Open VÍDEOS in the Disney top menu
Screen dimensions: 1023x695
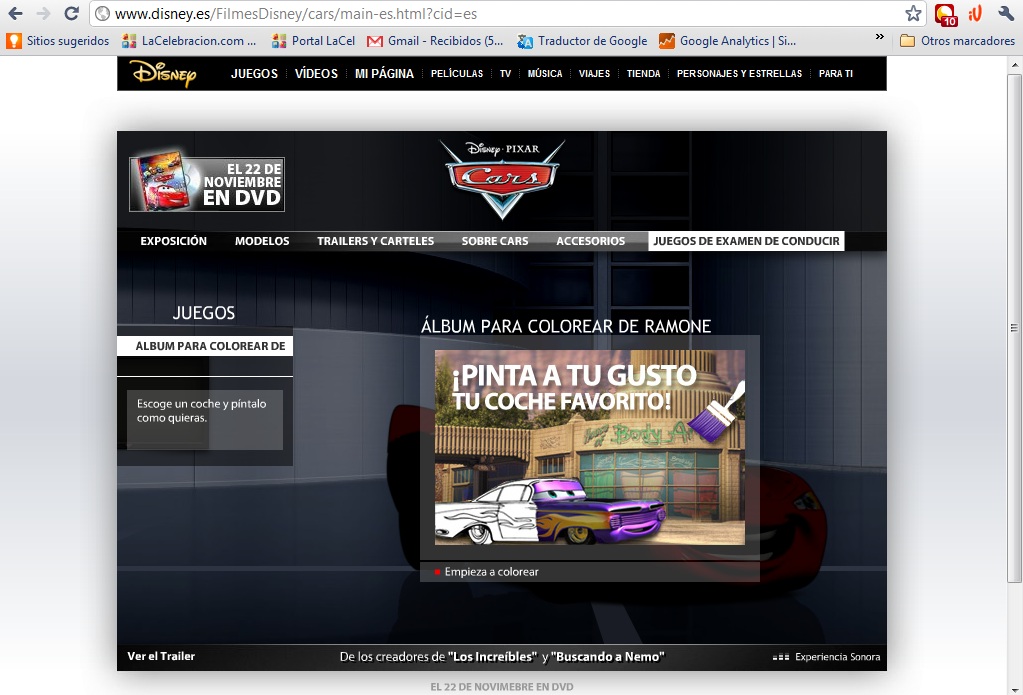(x=316, y=74)
